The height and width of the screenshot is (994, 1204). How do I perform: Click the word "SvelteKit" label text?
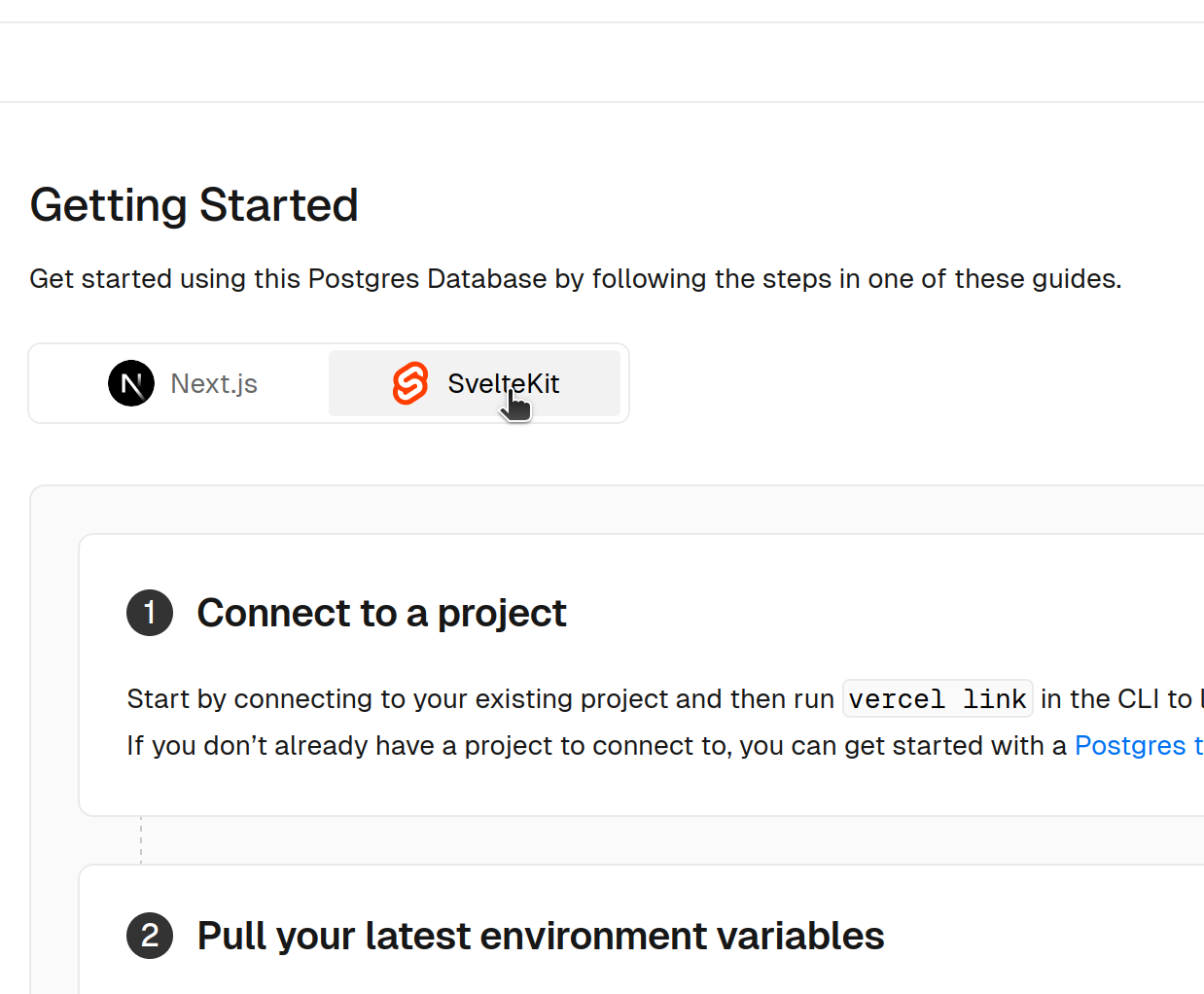pos(503,383)
